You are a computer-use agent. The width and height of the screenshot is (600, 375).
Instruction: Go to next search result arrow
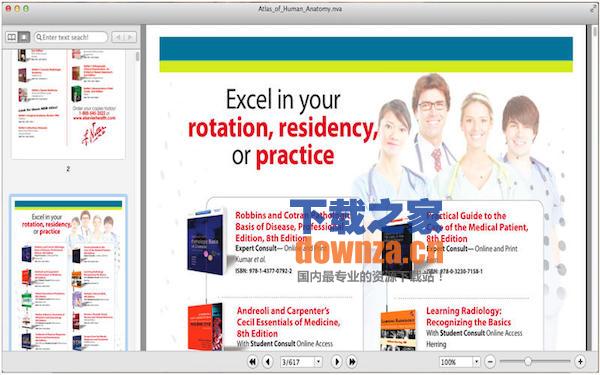point(130,37)
